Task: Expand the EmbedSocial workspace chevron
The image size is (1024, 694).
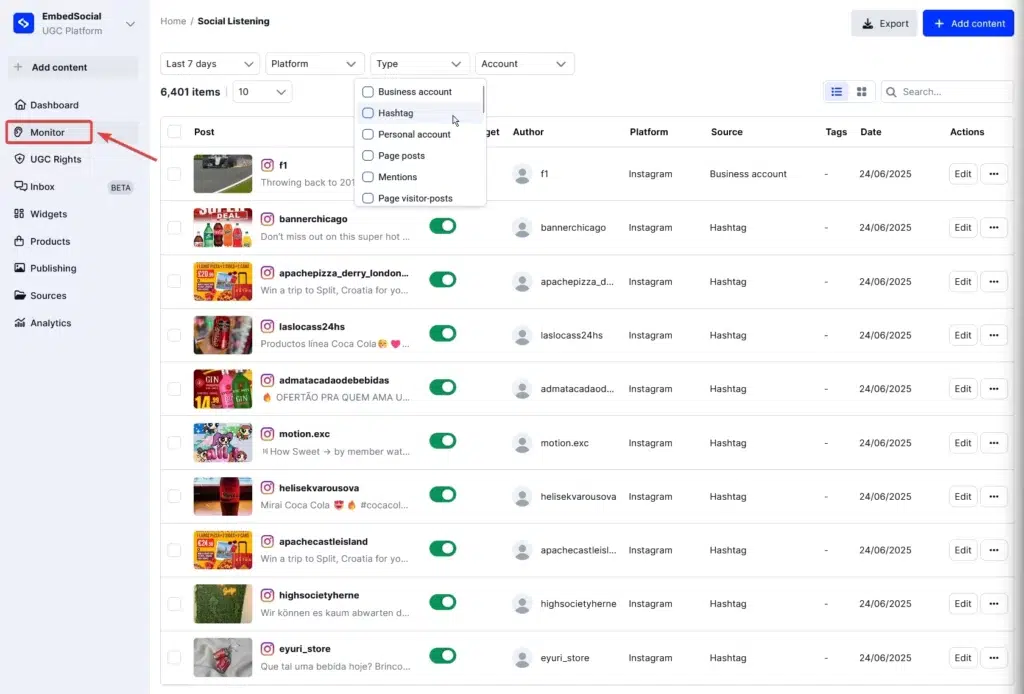Action: 130,24
